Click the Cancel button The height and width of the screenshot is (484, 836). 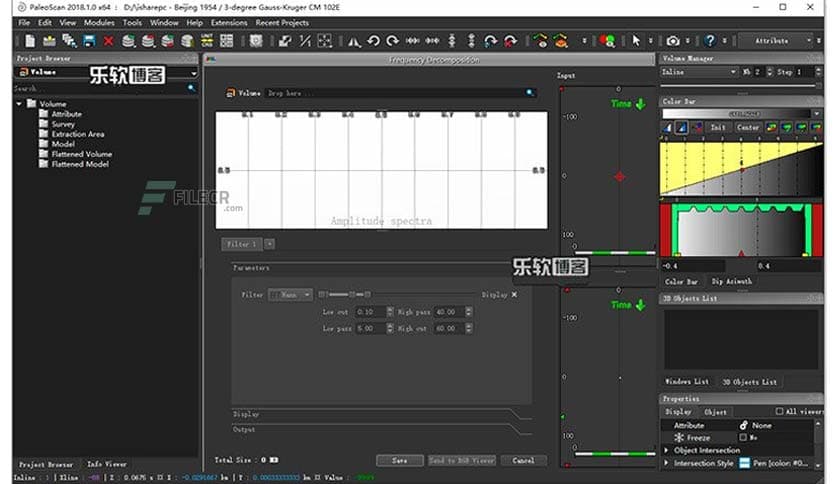[x=523, y=460]
